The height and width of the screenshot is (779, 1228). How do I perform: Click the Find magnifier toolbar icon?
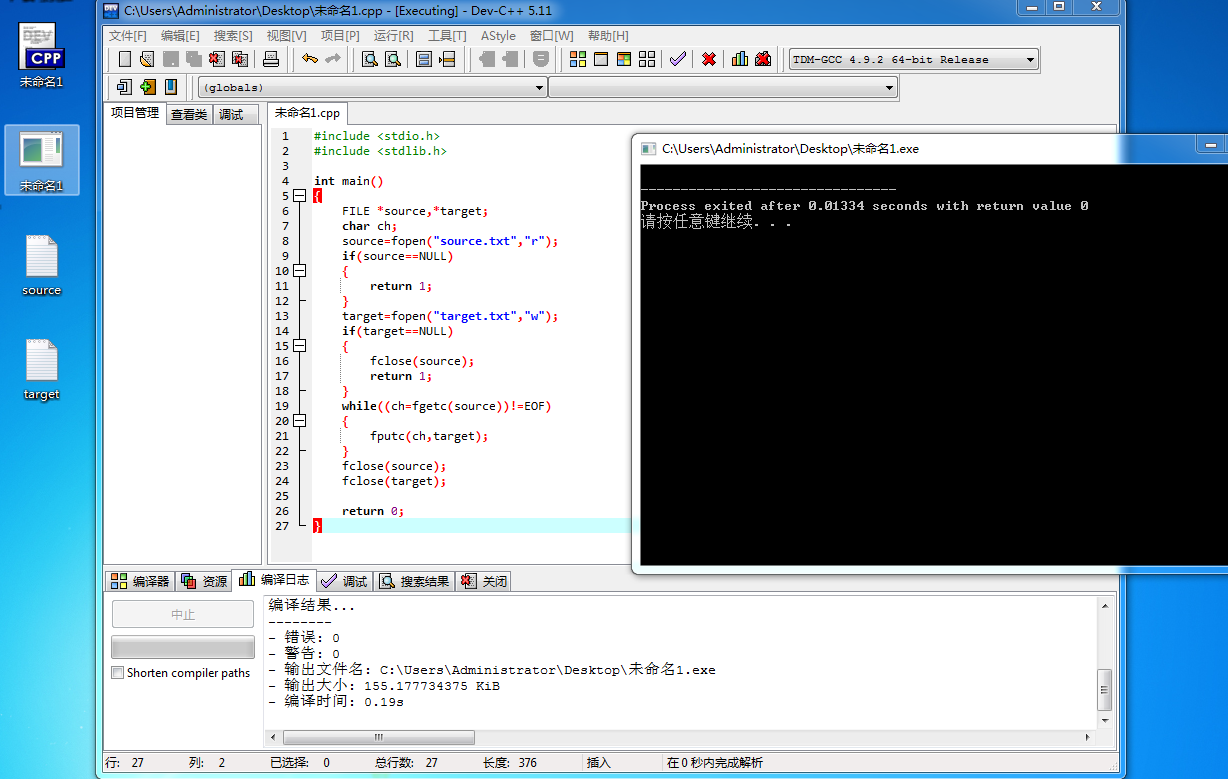coord(370,59)
